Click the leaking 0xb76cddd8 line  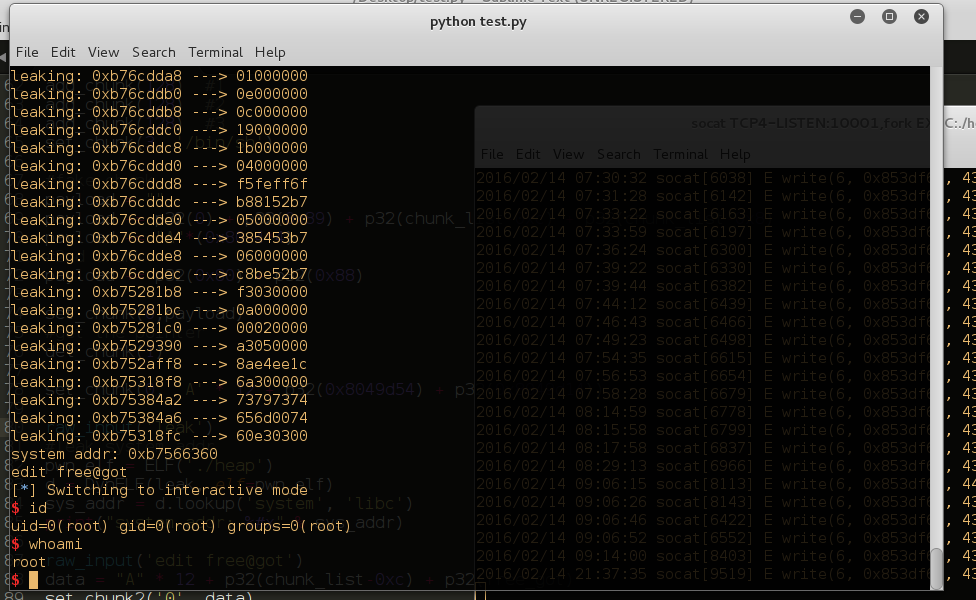click(x=159, y=184)
